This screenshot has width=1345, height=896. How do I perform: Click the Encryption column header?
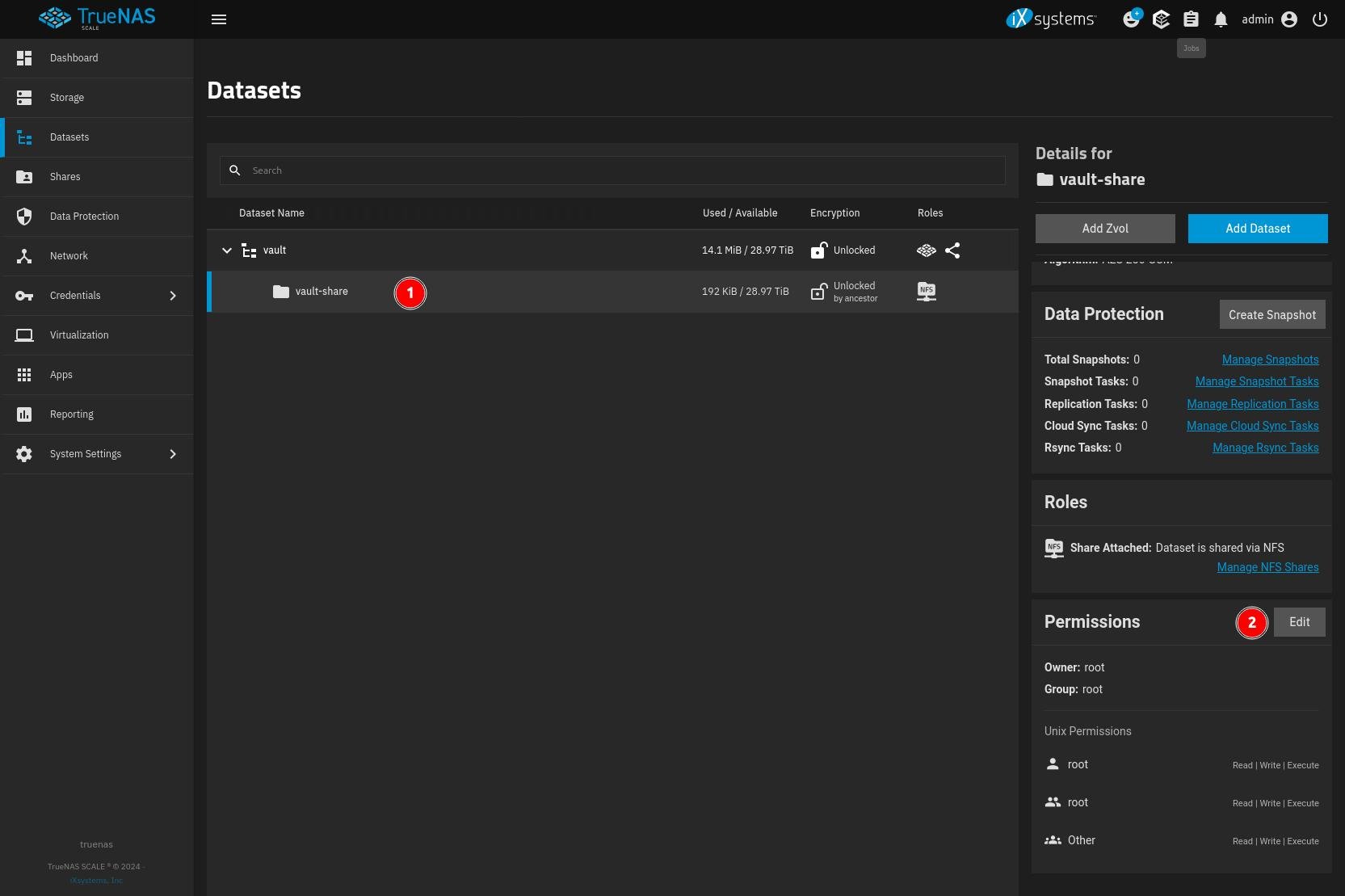[835, 213]
